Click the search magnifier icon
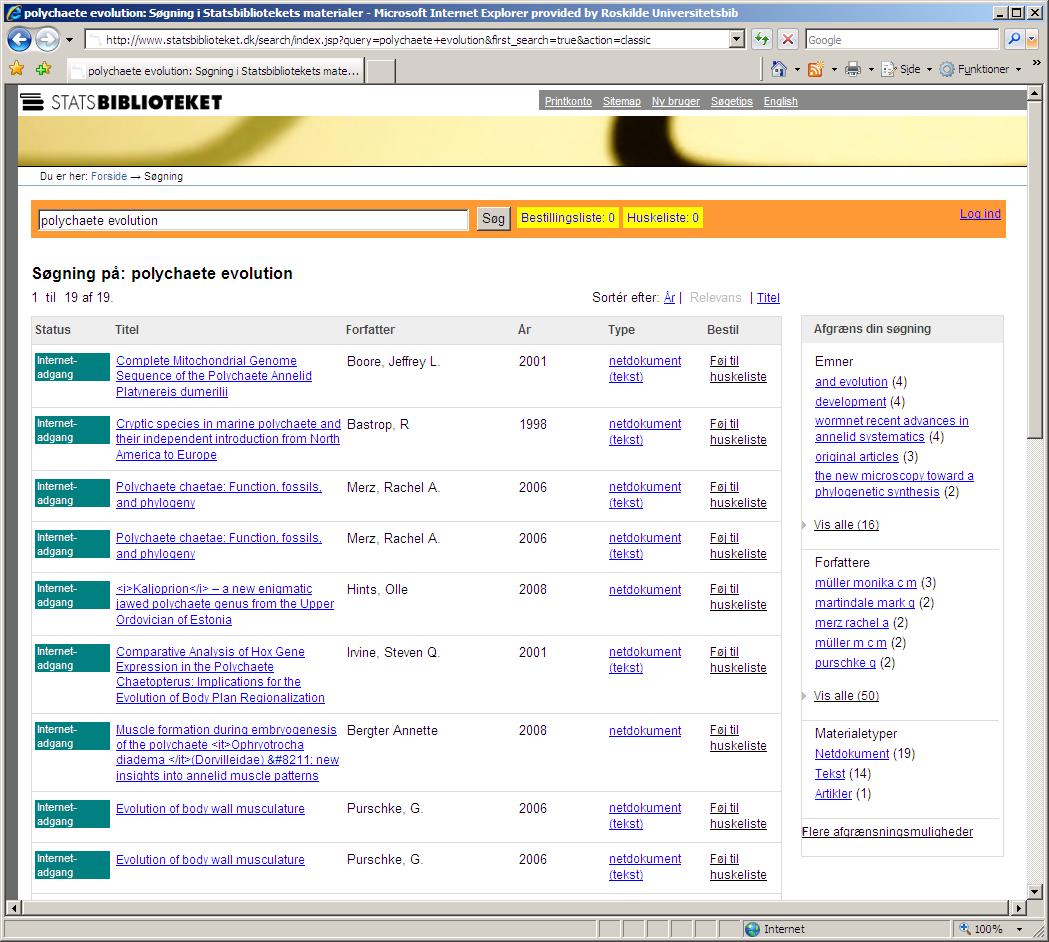Viewport: 1049px width, 942px height. (x=1014, y=40)
